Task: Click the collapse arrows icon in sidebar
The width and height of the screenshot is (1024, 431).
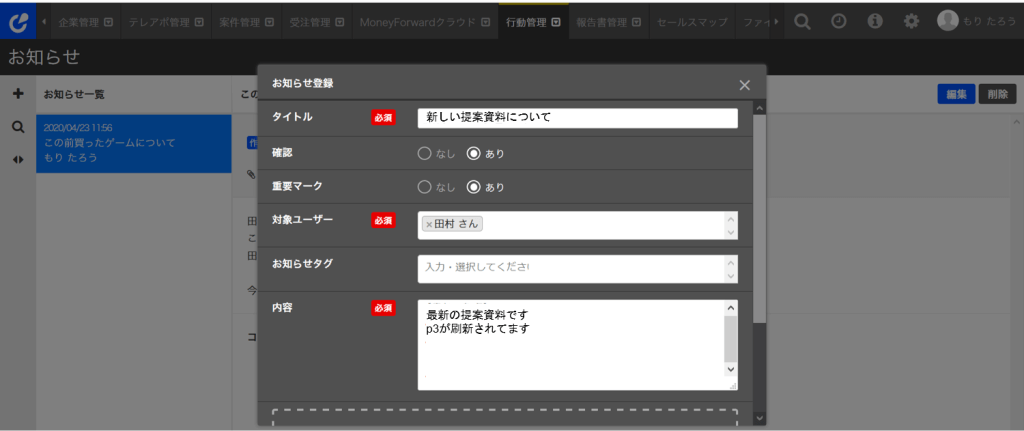Action: [x=18, y=160]
